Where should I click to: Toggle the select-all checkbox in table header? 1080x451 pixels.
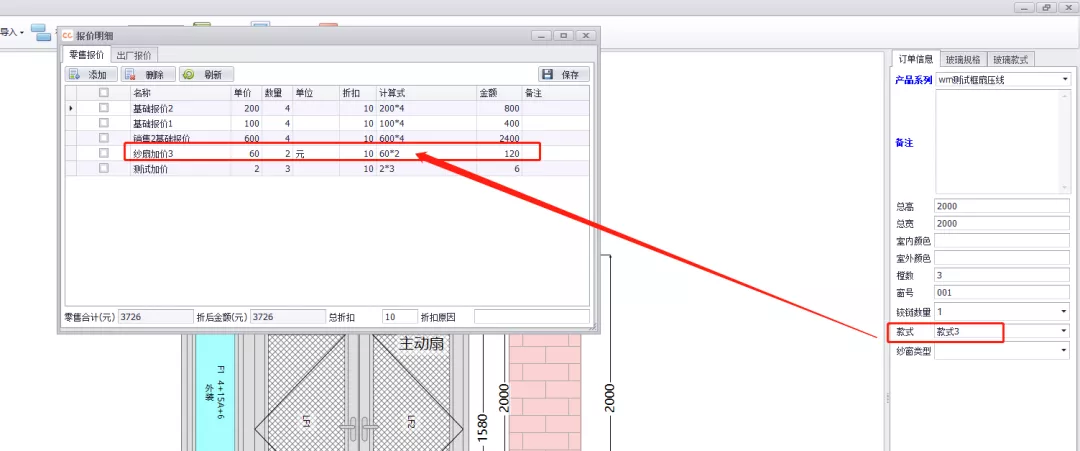[x=103, y=93]
